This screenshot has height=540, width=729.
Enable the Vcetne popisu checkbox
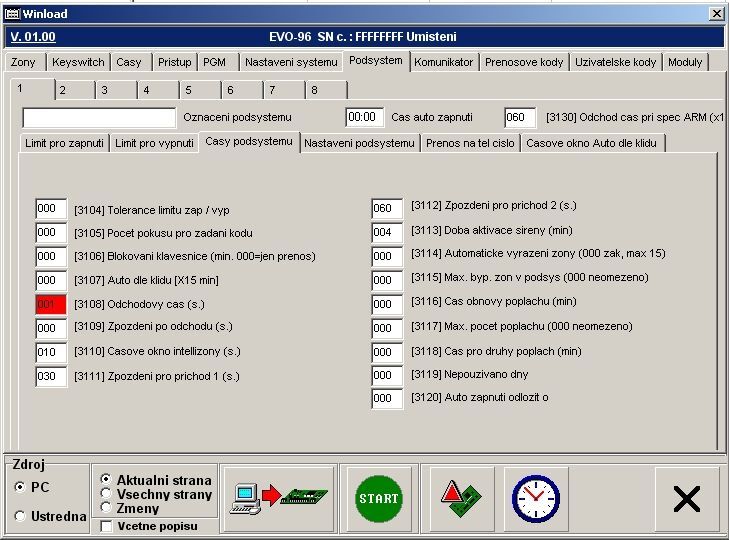[107, 526]
